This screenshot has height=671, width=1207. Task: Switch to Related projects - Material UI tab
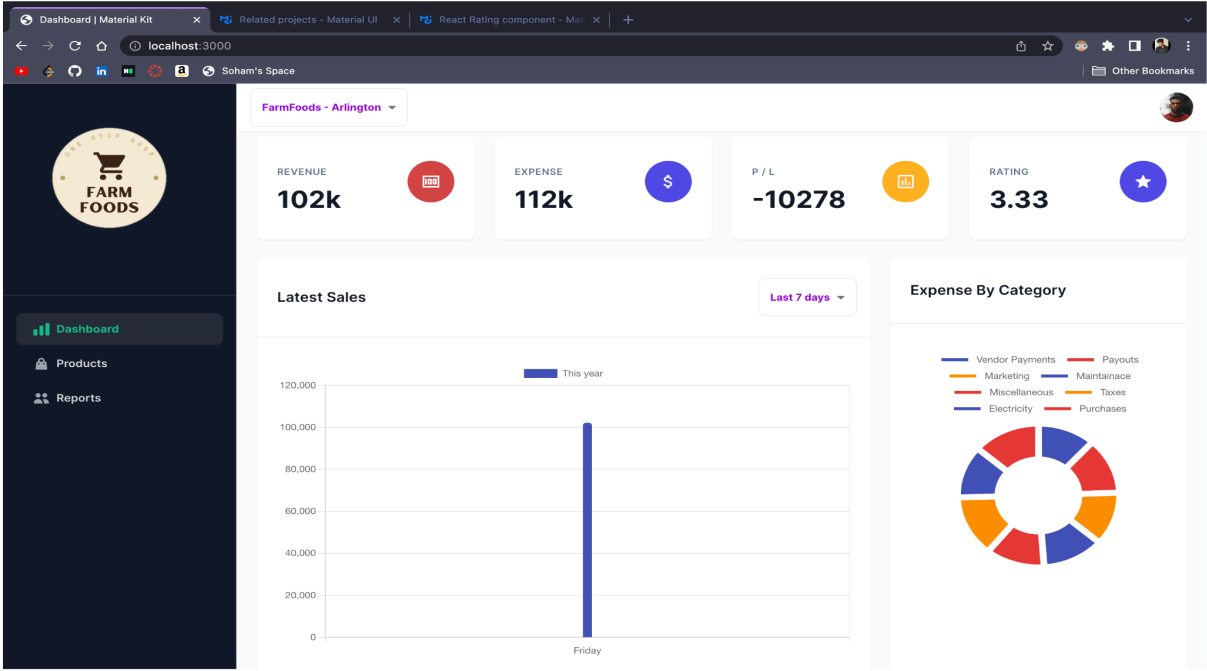point(308,20)
